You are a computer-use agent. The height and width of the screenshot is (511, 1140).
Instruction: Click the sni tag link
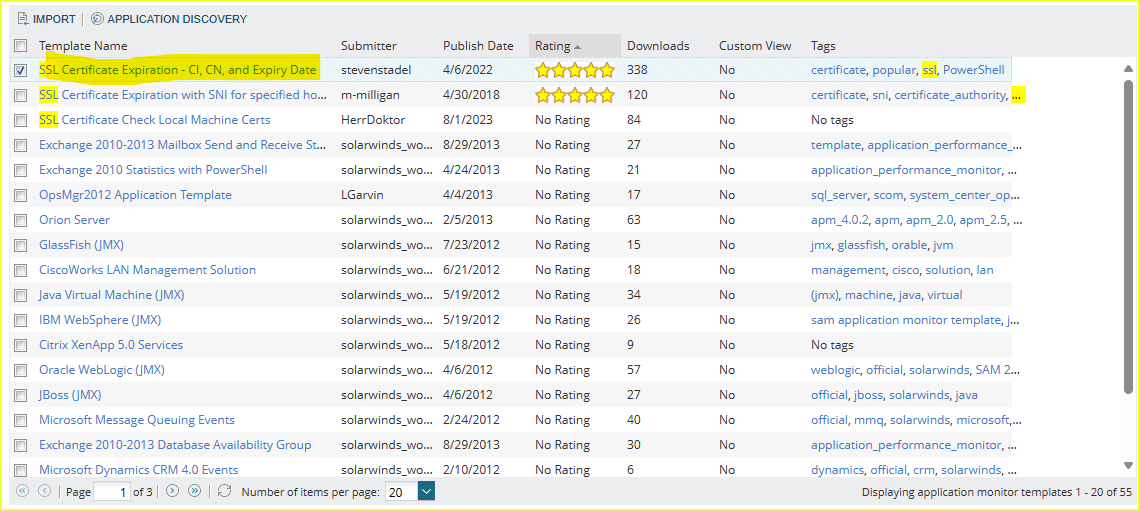click(x=880, y=94)
